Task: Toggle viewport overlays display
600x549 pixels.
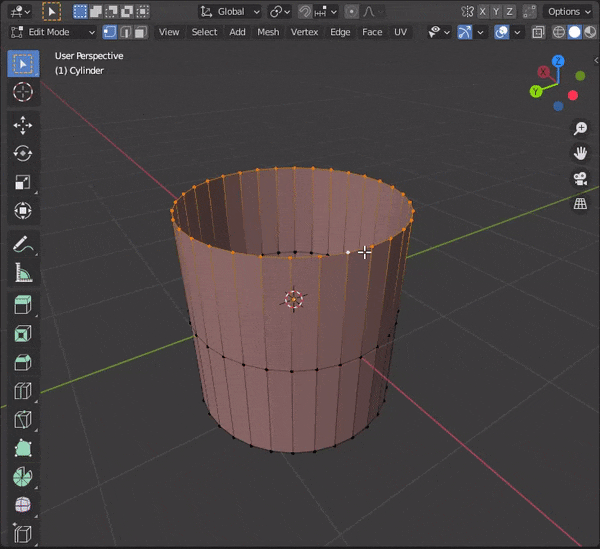Action: click(502, 32)
